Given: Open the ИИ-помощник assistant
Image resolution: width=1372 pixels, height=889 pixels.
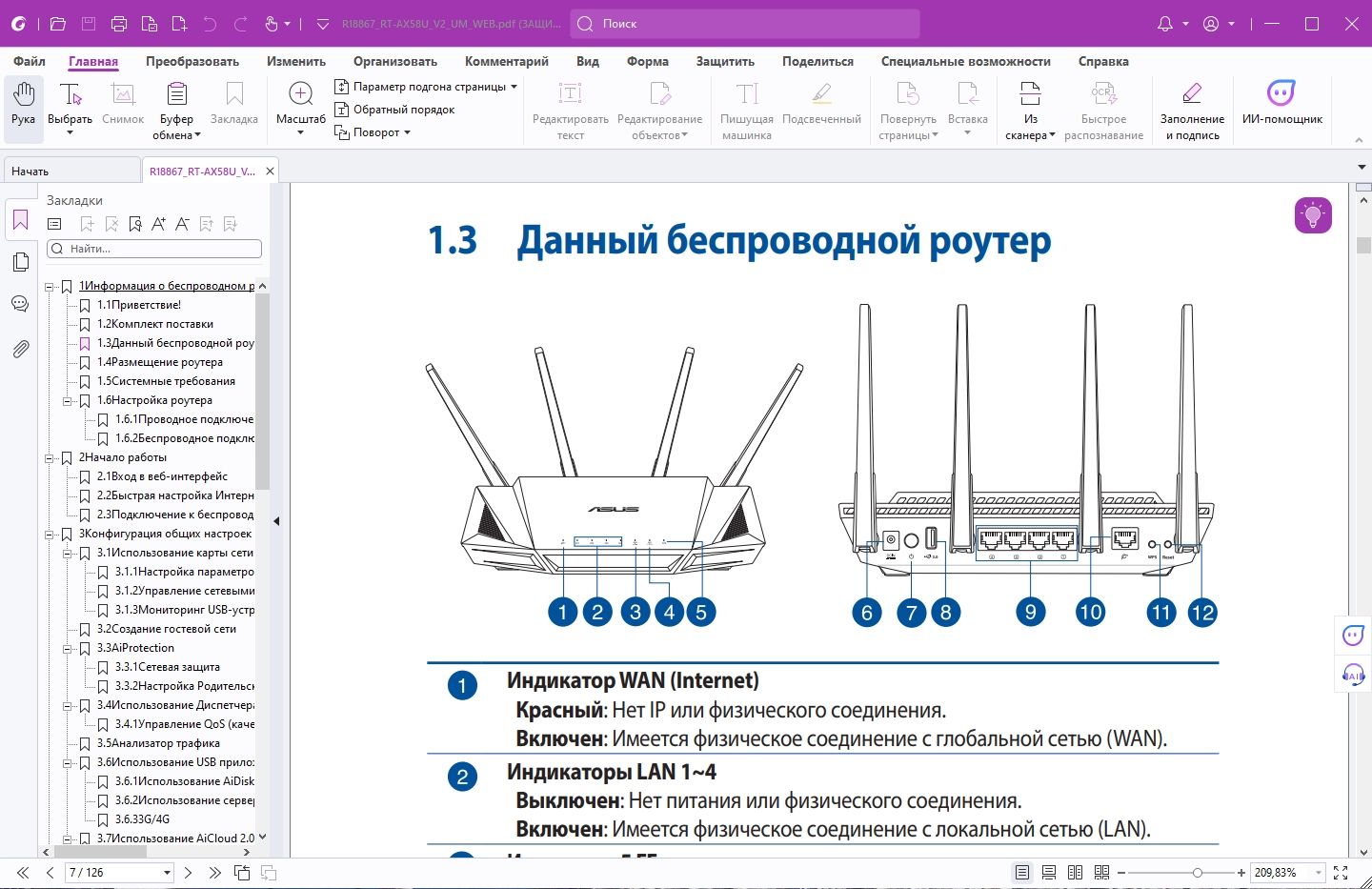Looking at the screenshot, I should (x=1281, y=103).
